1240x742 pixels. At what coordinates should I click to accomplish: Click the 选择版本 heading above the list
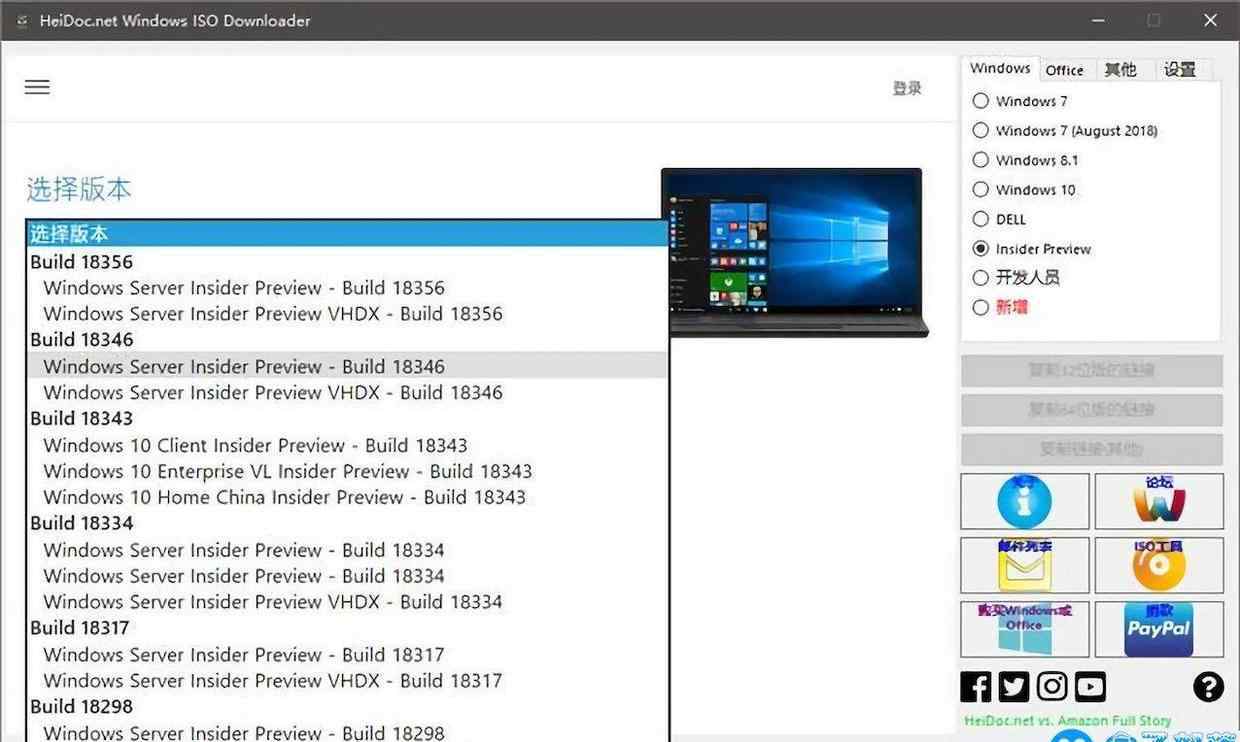[x=79, y=189]
